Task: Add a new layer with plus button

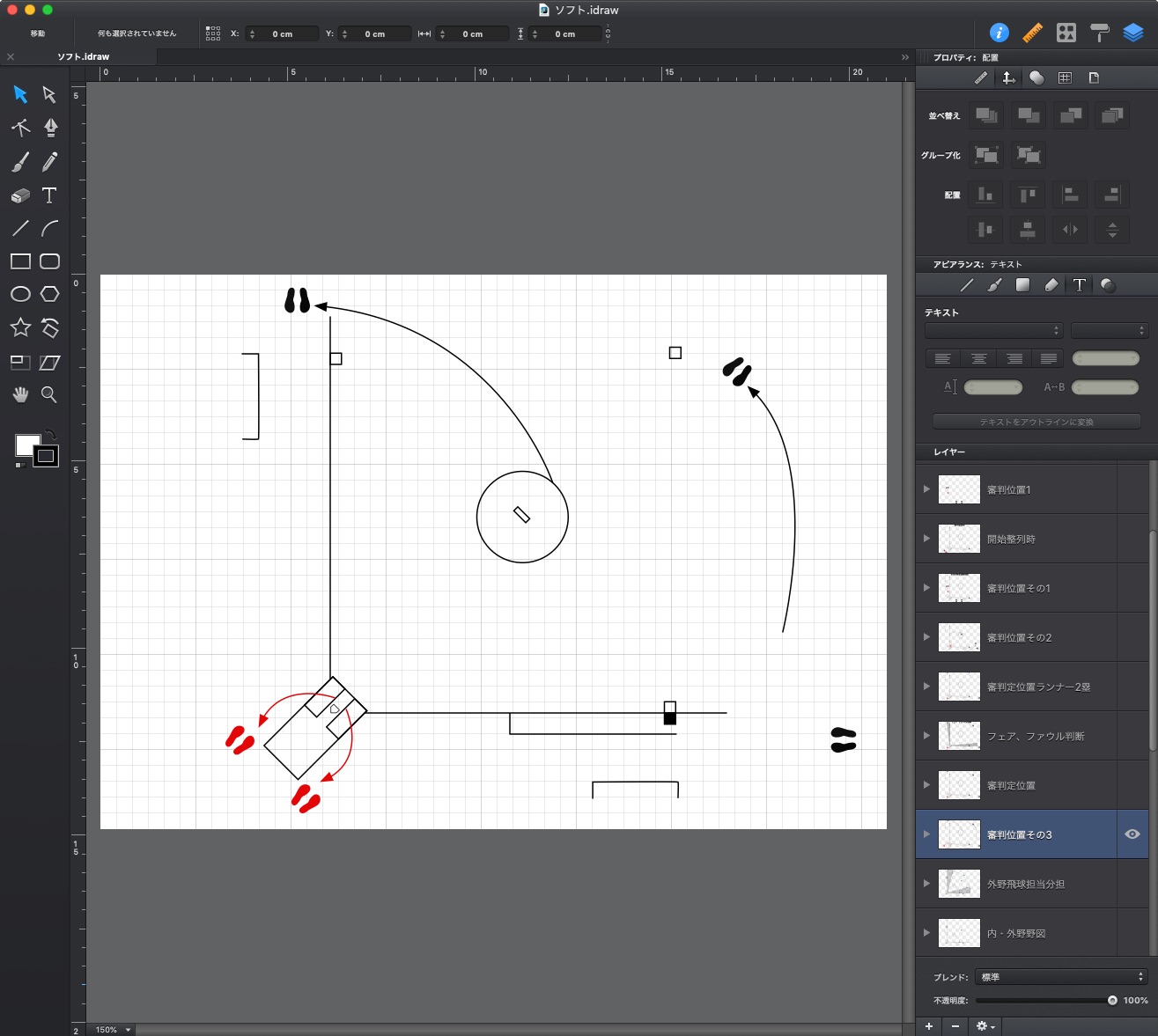Action: click(929, 1026)
